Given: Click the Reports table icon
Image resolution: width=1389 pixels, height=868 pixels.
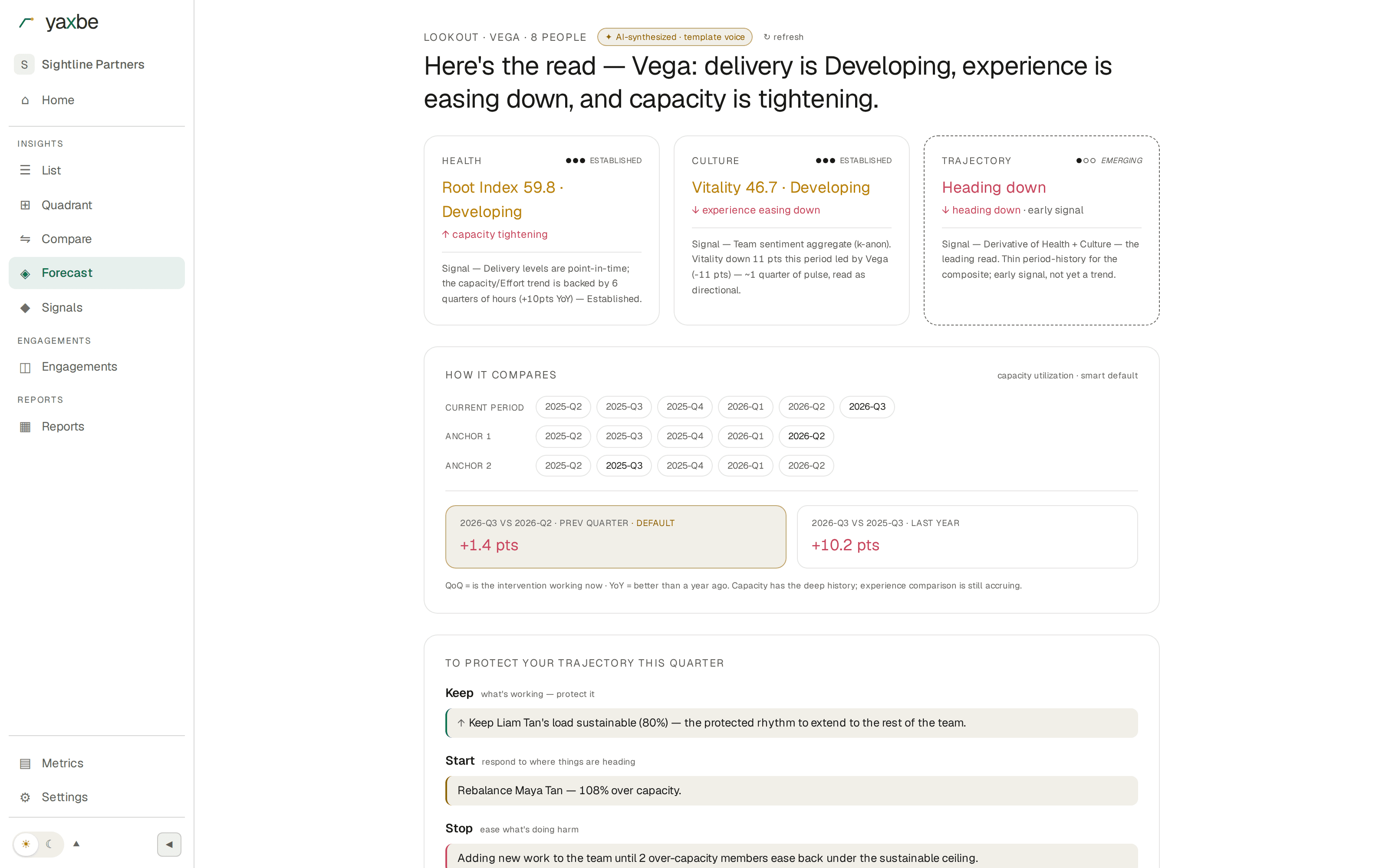Looking at the screenshot, I should pyautogui.click(x=25, y=427).
